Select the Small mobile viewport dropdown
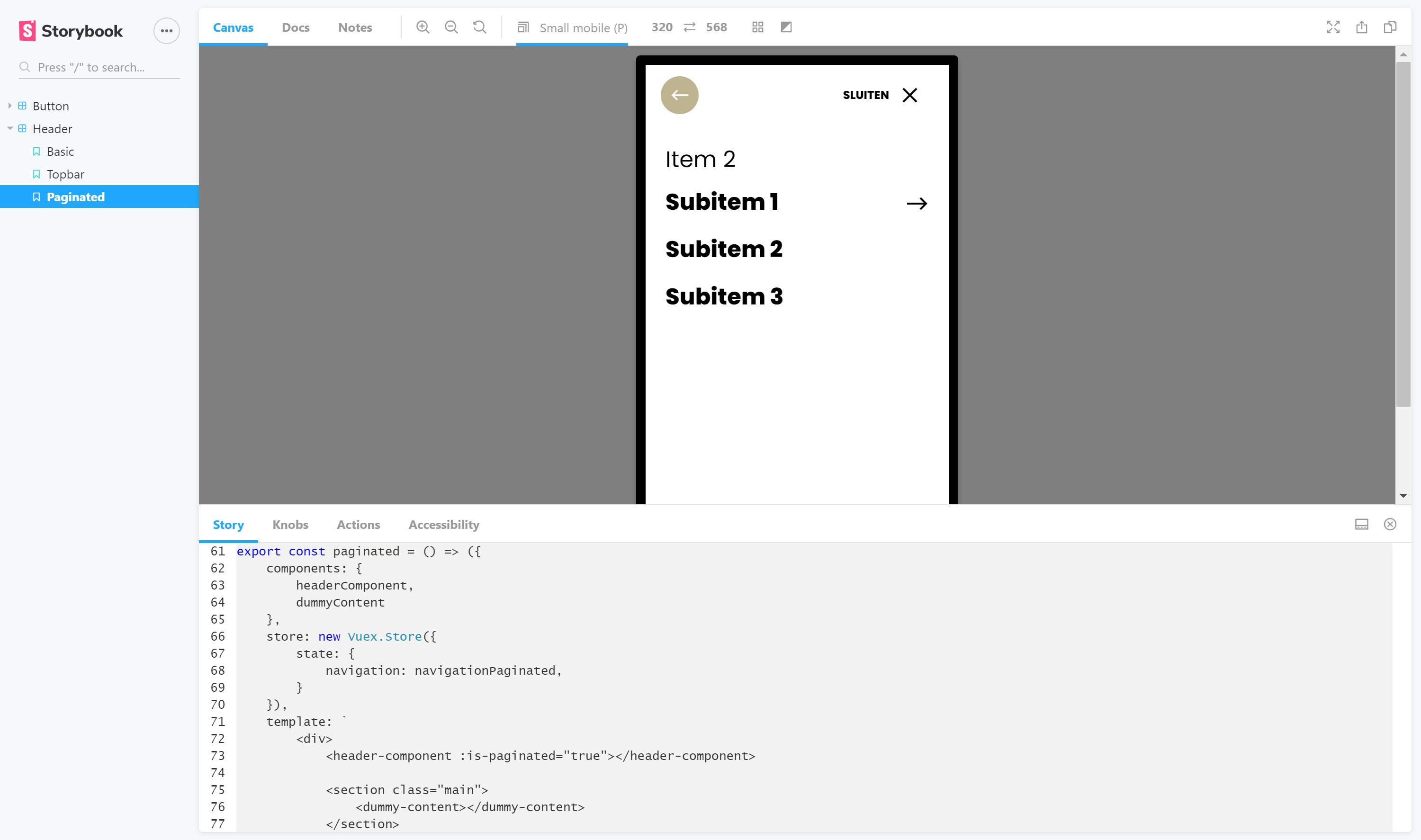The width and height of the screenshot is (1421, 840). 572,27
